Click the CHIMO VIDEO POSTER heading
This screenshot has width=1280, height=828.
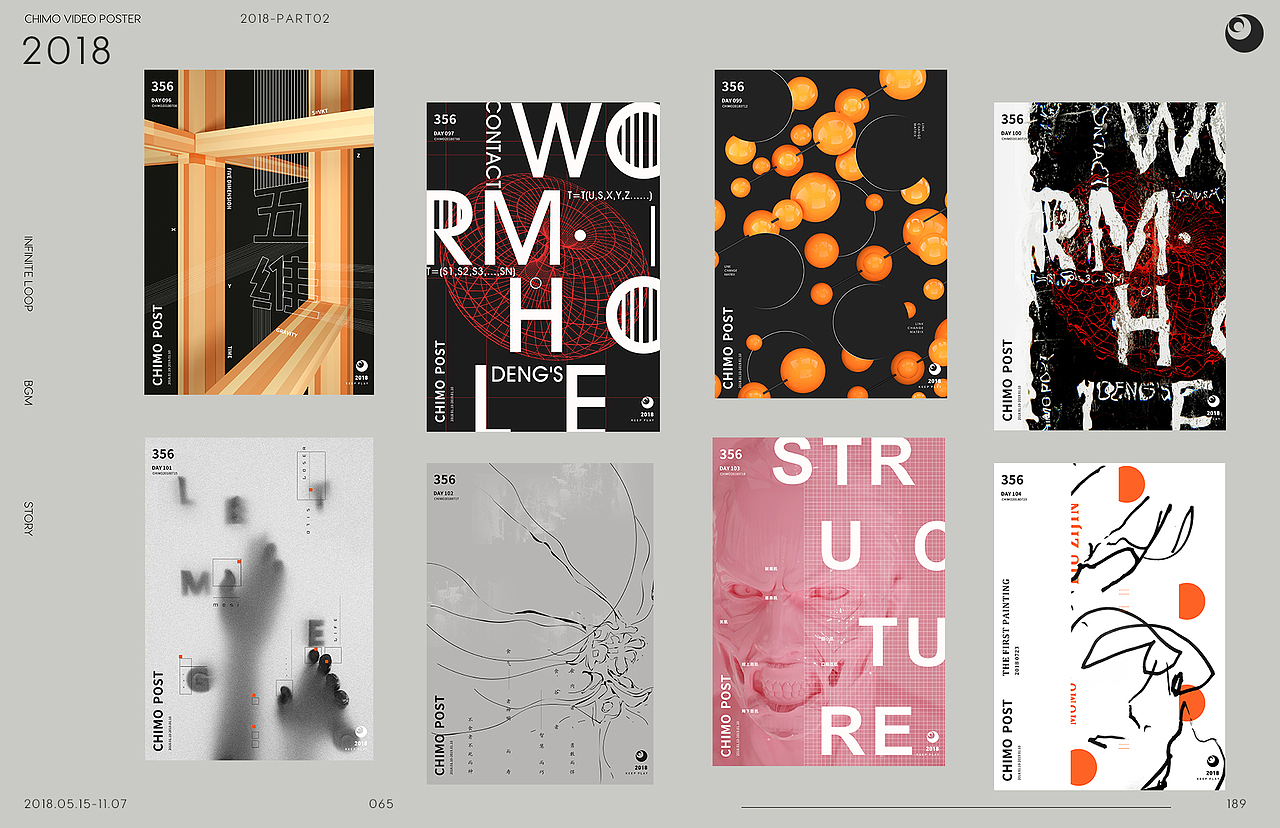tap(83, 19)
